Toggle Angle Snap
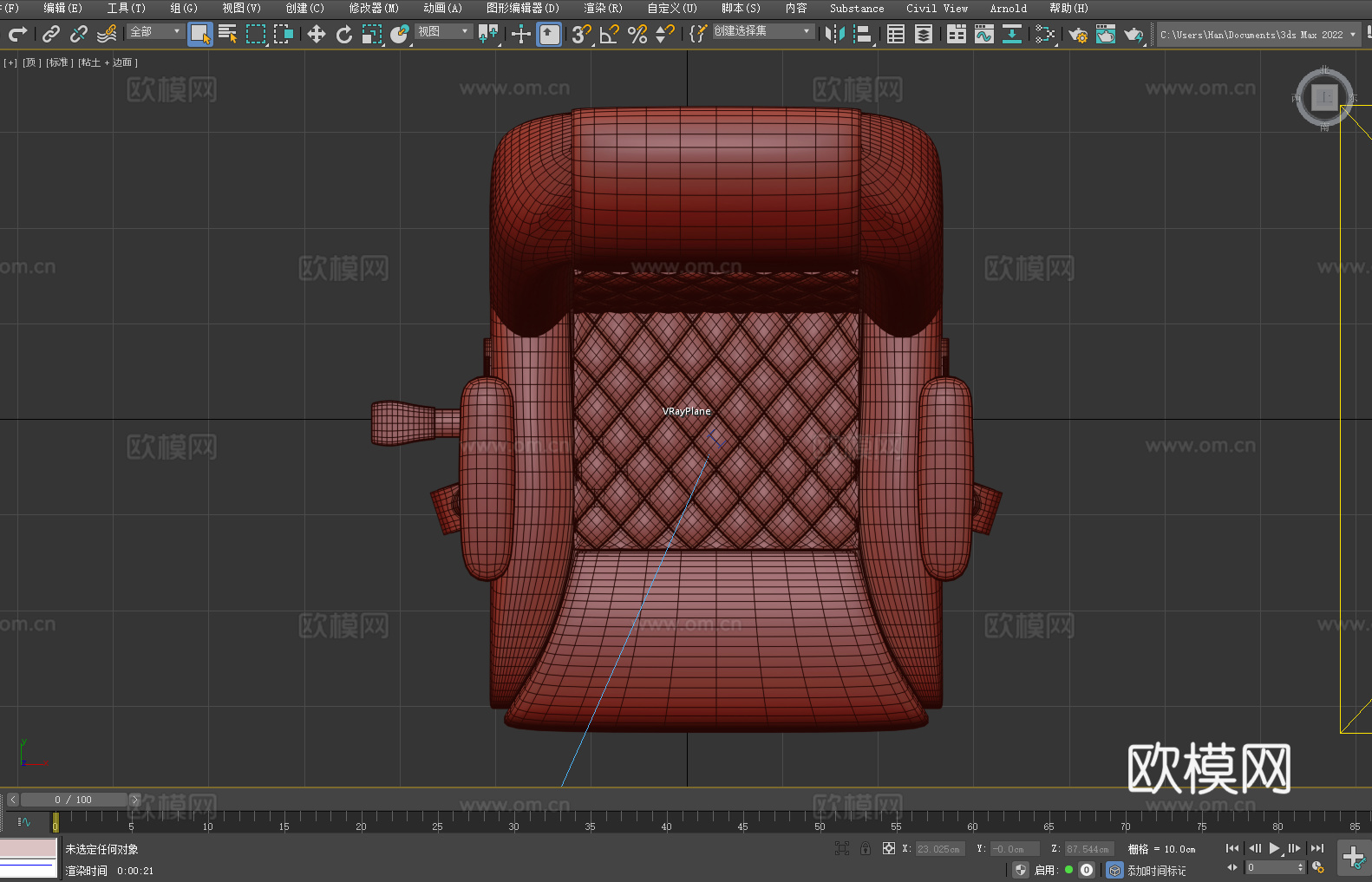This screenshot has width=1372, height=882. (x=610, y=34)
